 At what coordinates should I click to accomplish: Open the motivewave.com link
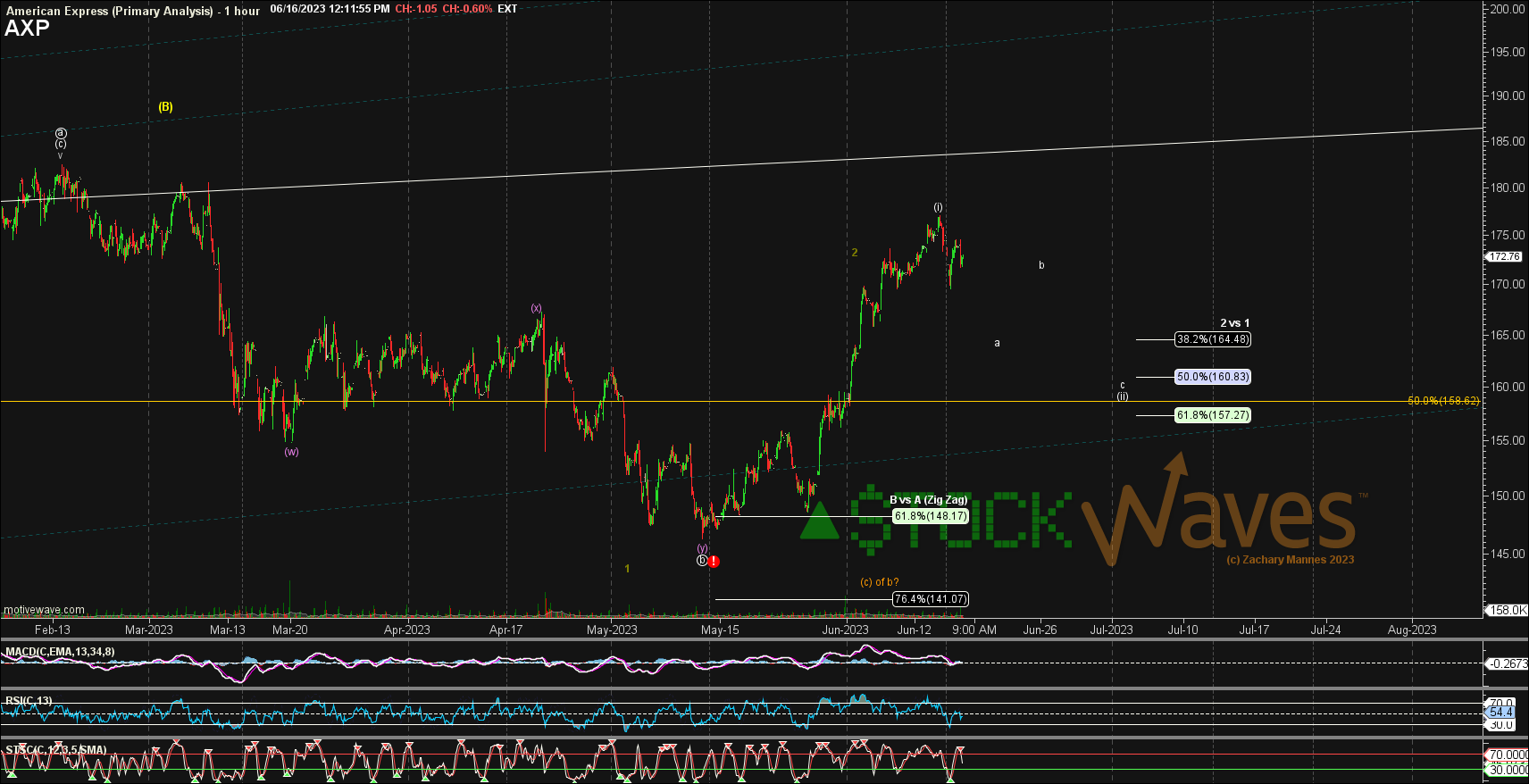45,611
